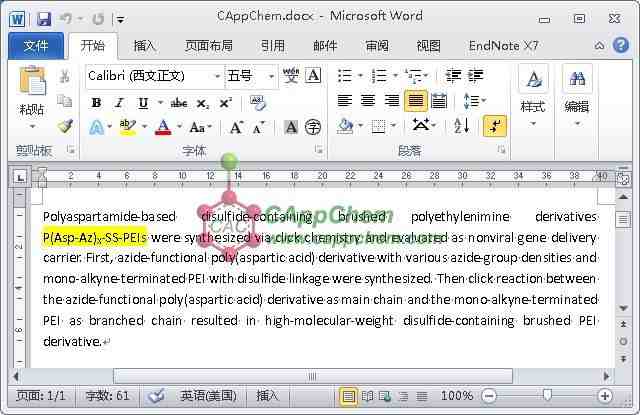Image resolution: width=640 pixels, height=415 pixels.
Task: Toggle subscript X2 formatting
Action: (202, 103)
